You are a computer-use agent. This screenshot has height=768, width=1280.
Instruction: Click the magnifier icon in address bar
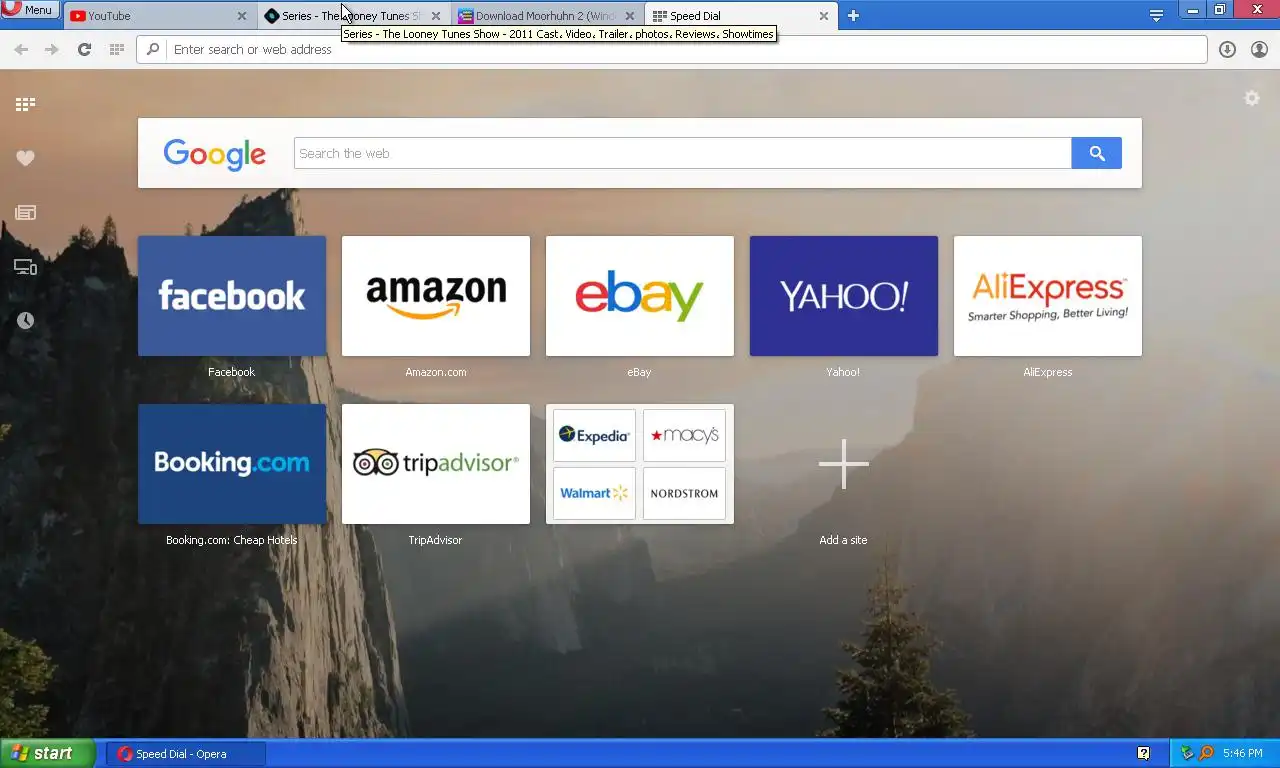click(x=153, y=49)
